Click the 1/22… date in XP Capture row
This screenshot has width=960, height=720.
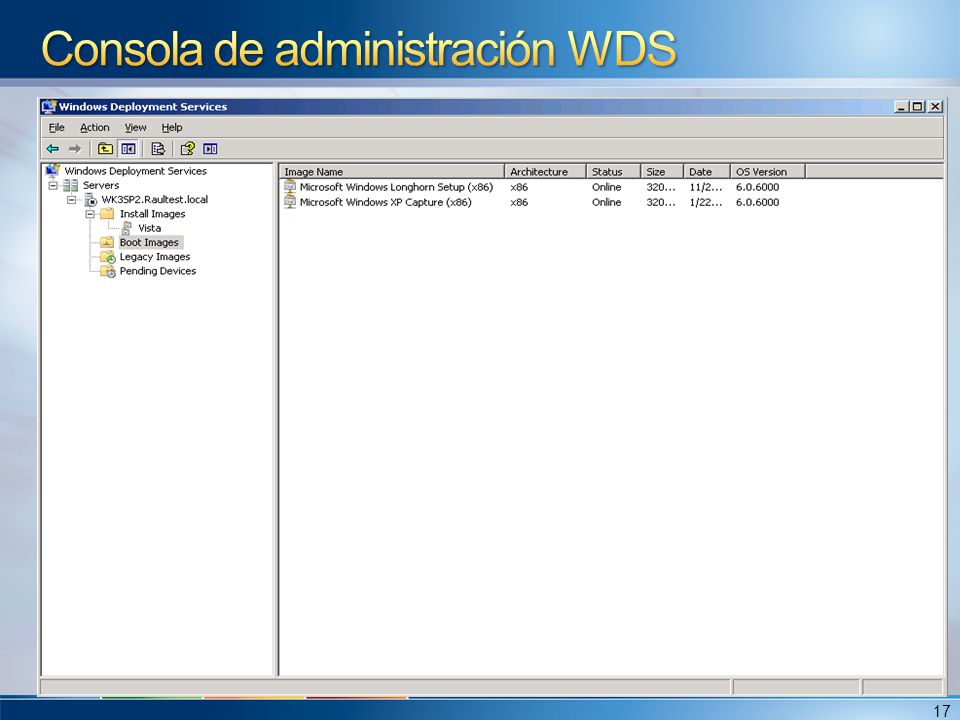point(706,202)
